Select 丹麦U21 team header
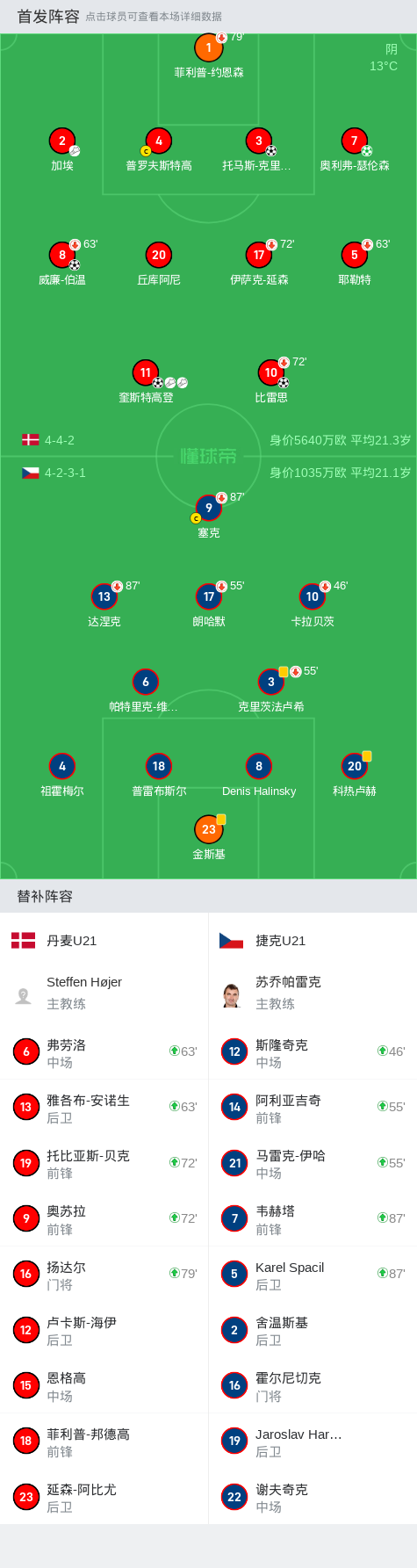This screenshot has width=417, height=1568. pyautogui.click(x=104, y=941)
